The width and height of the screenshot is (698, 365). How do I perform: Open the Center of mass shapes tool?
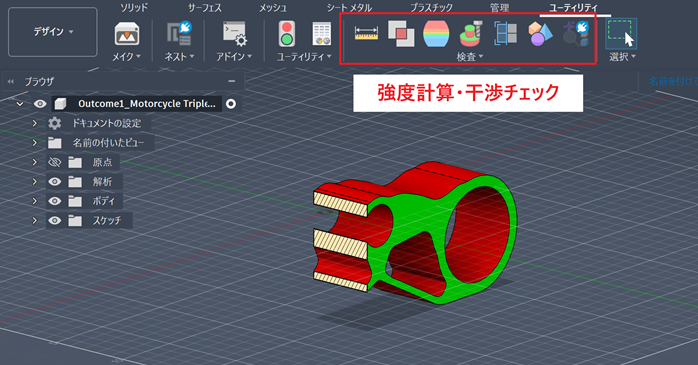coord(540,34)
